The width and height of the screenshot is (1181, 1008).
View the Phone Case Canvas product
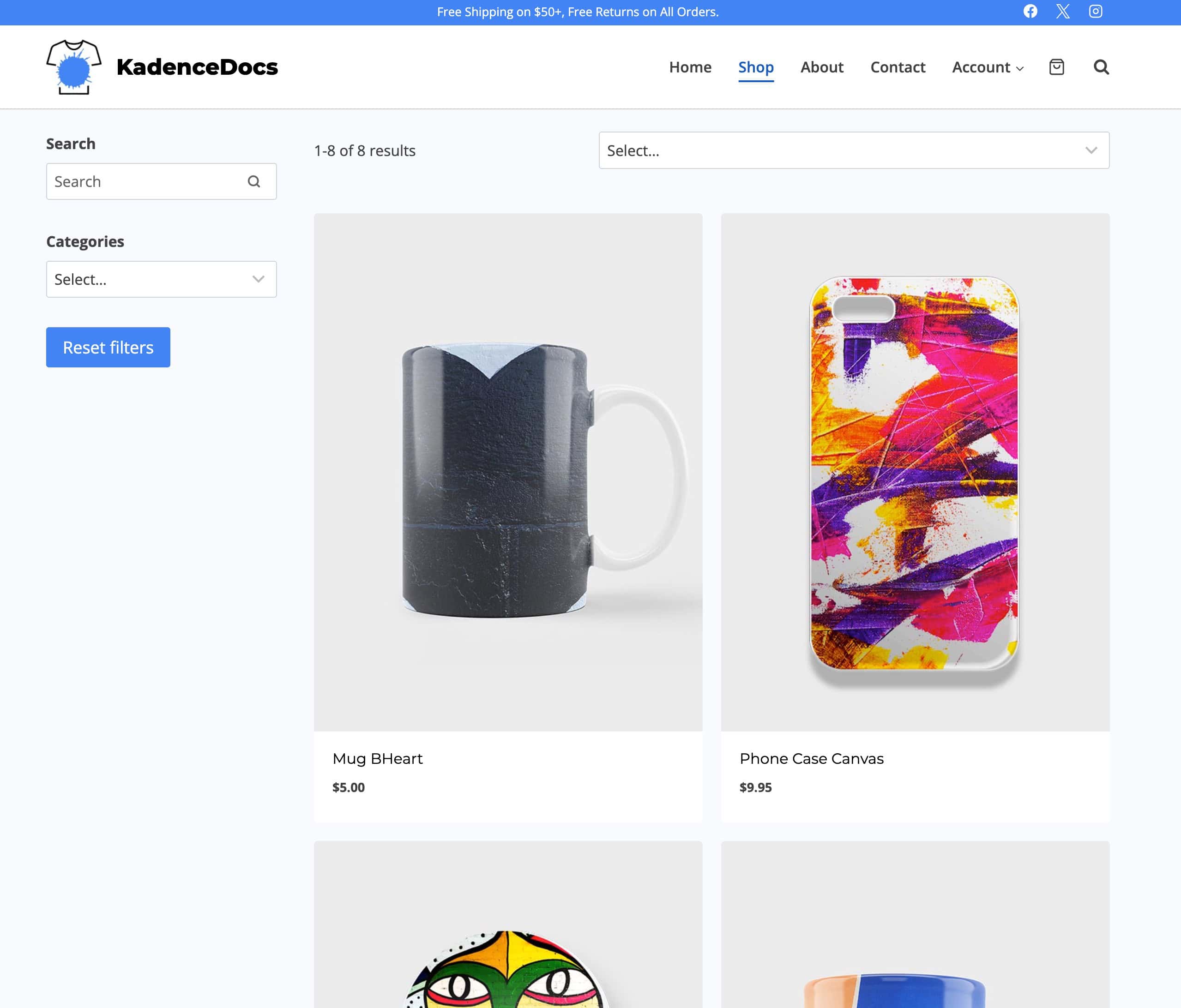(x=811, y=758)
